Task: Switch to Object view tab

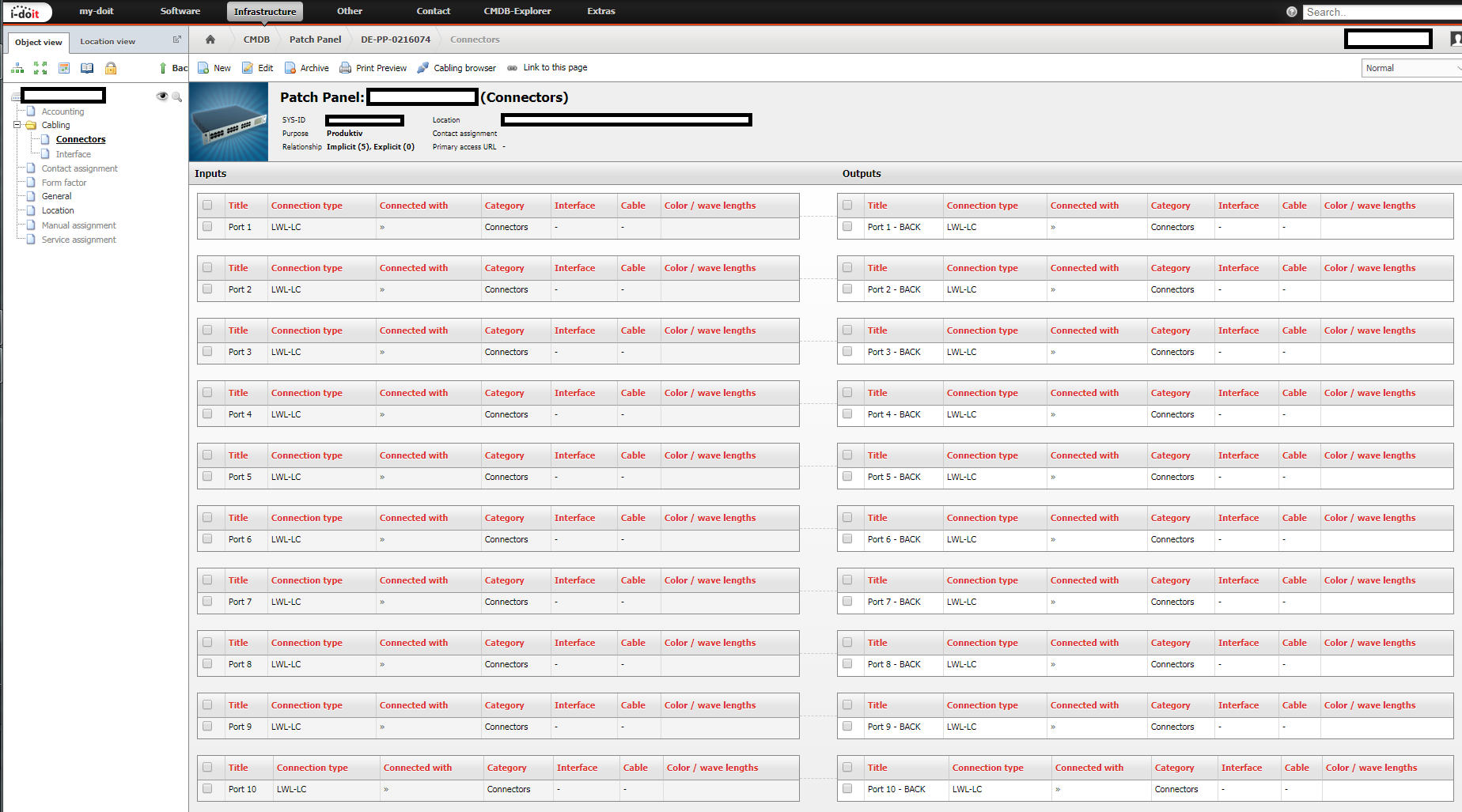Action: [39, 42]
